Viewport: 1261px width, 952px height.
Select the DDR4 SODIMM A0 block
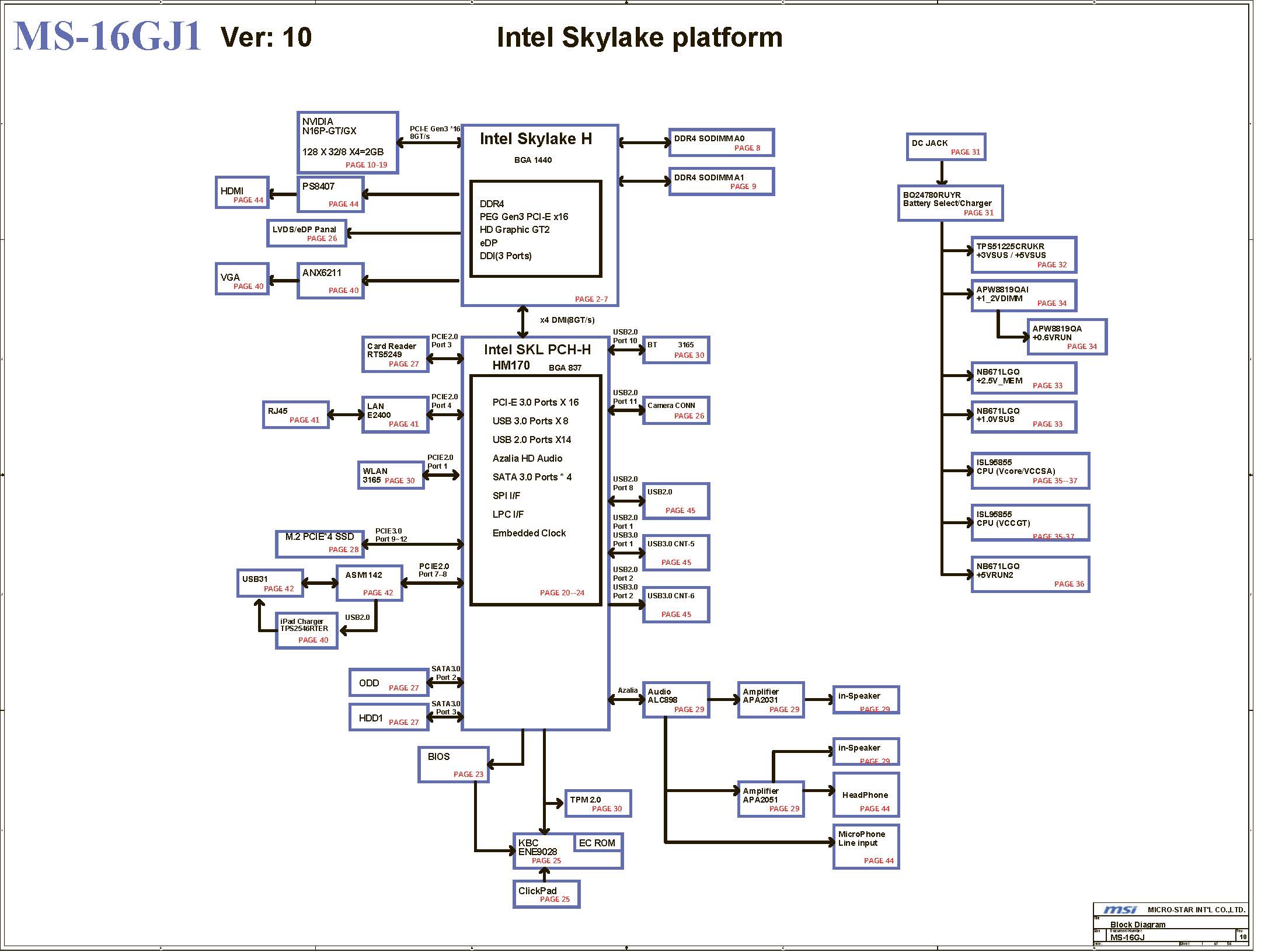(722, 142)
